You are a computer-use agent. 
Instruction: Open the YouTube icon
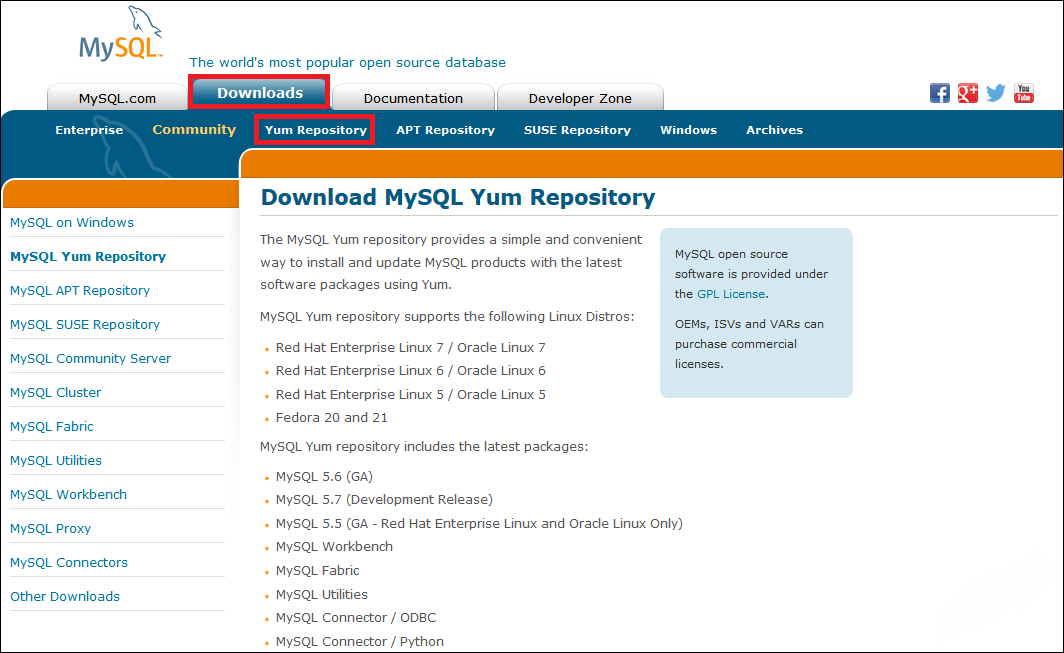tap(1024, 93)
